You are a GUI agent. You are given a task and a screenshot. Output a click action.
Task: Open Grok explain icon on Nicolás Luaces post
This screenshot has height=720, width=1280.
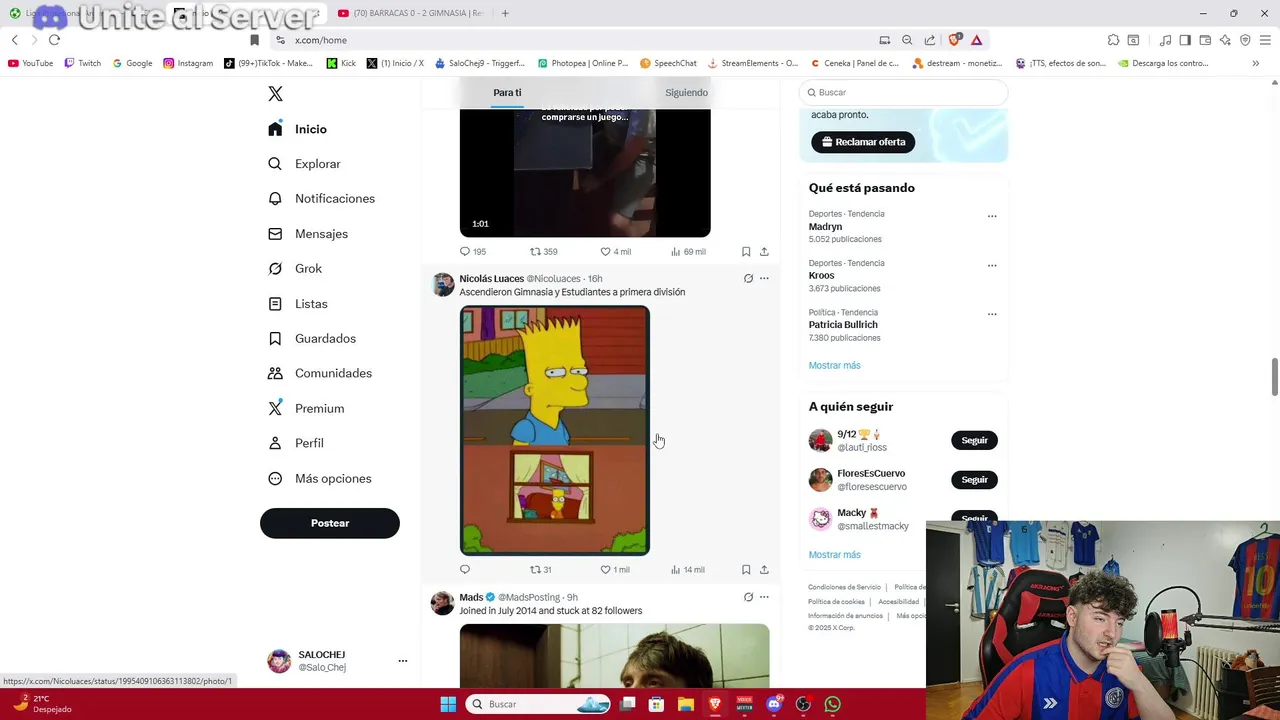[x=748, y=279]
